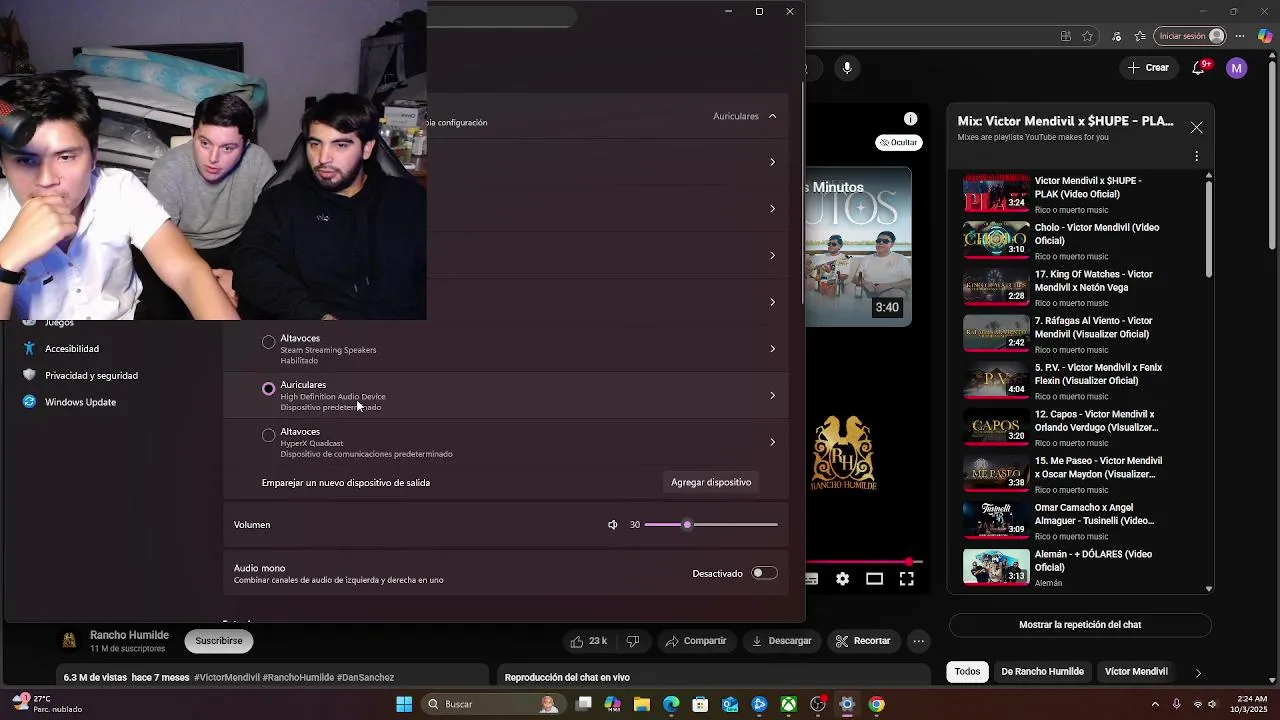Open Microsoft Store from taskbar
Screen dimensions: 1280x720
(700, 704)
